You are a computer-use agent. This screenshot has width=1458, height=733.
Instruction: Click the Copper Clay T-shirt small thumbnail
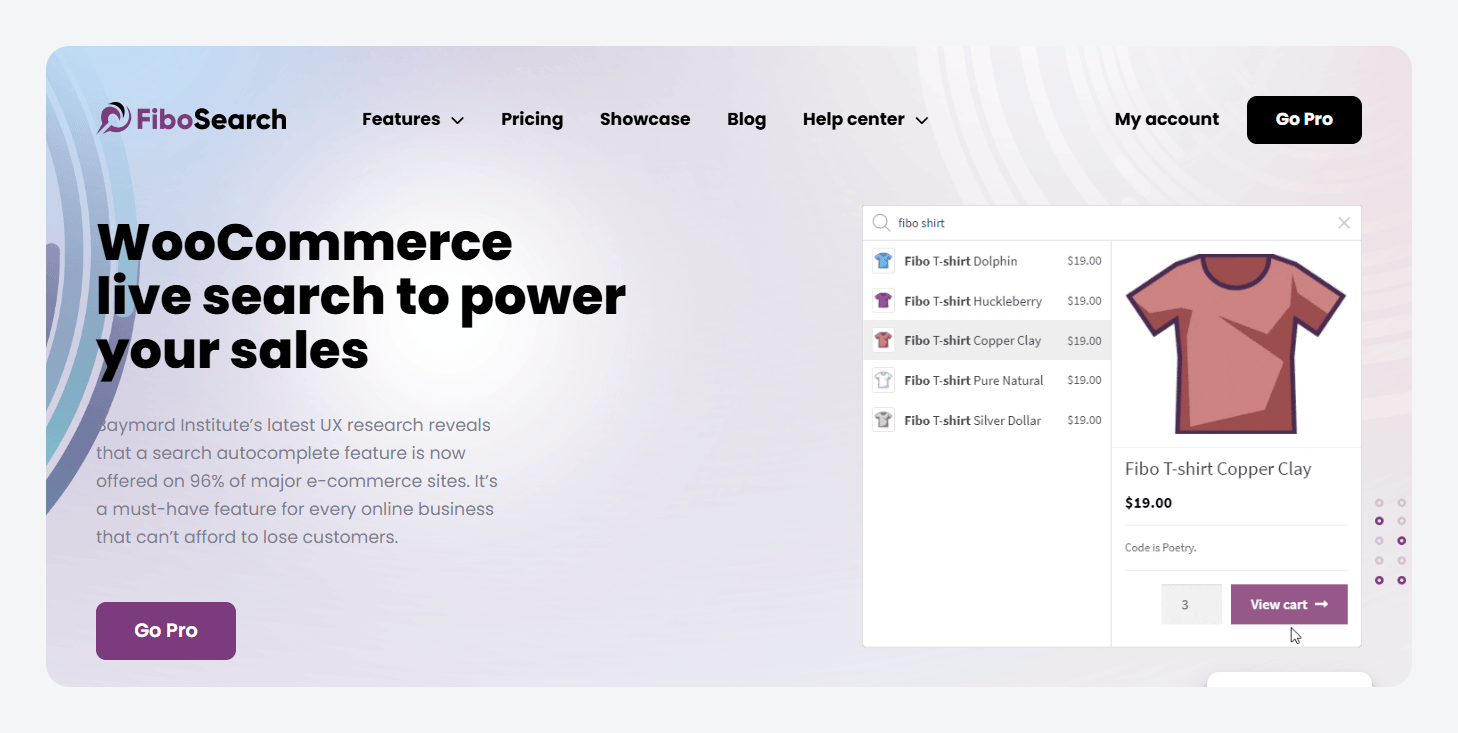883,340
